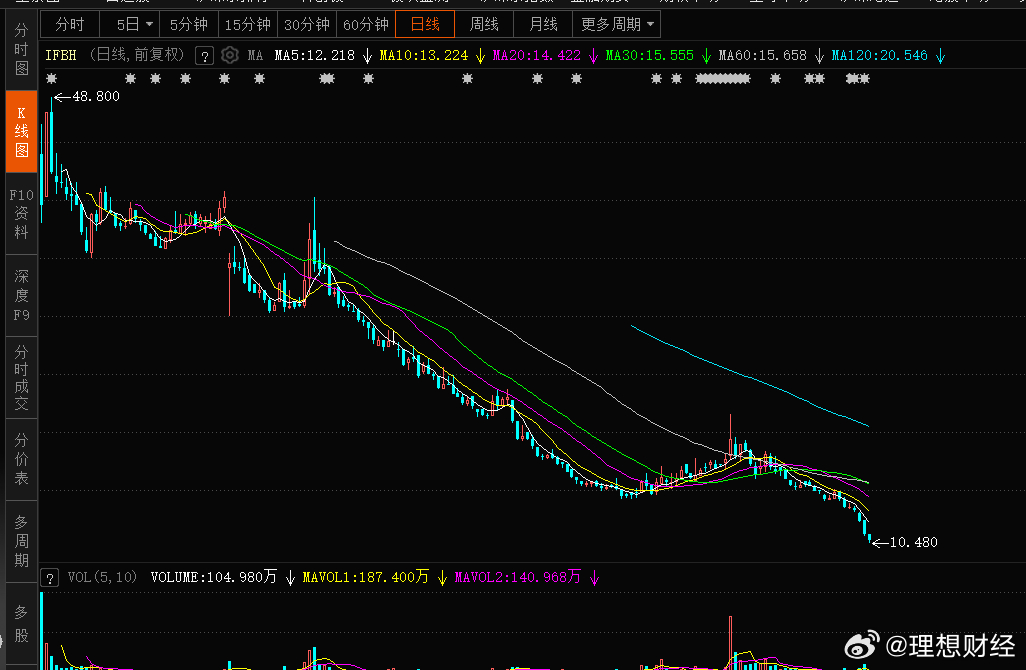Select the yellow MAVOL1:187.400万 value
The width and height of the screenshot is (1026, 670).
pyautogui.click(x=366, y=577)
